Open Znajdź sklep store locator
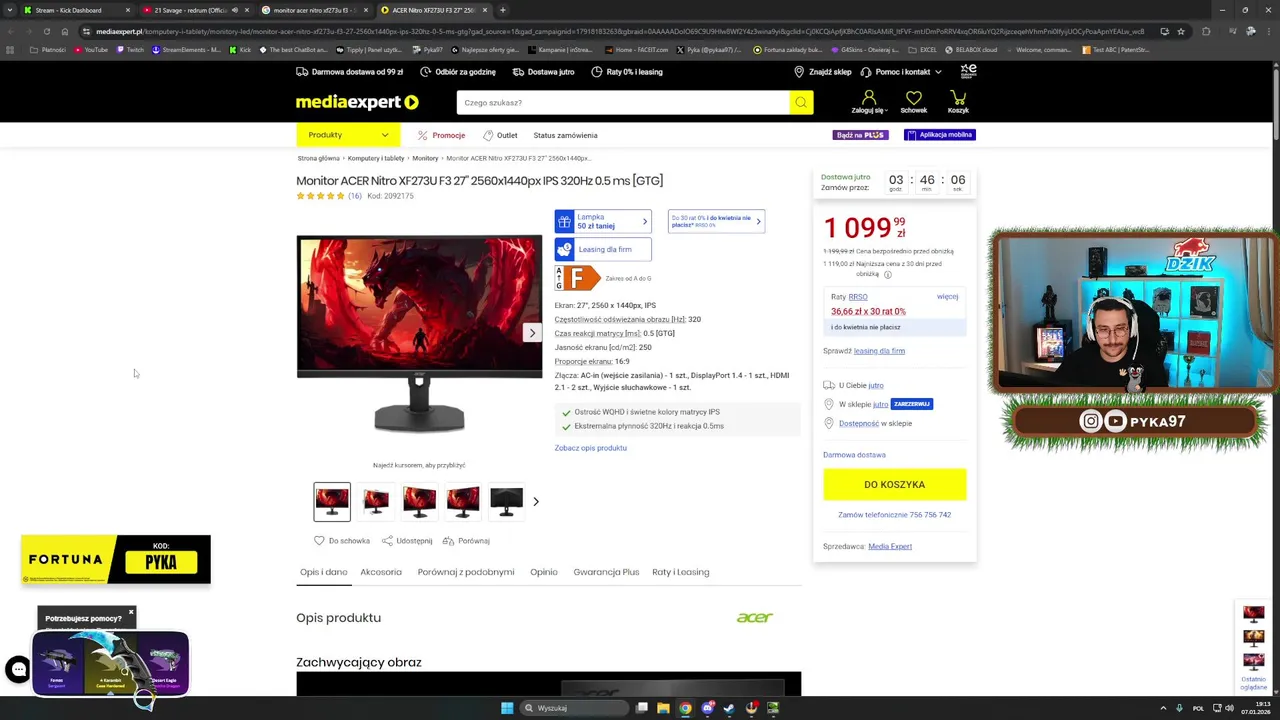The width and height of the screenshot is (1280, 720). (823, 72)
